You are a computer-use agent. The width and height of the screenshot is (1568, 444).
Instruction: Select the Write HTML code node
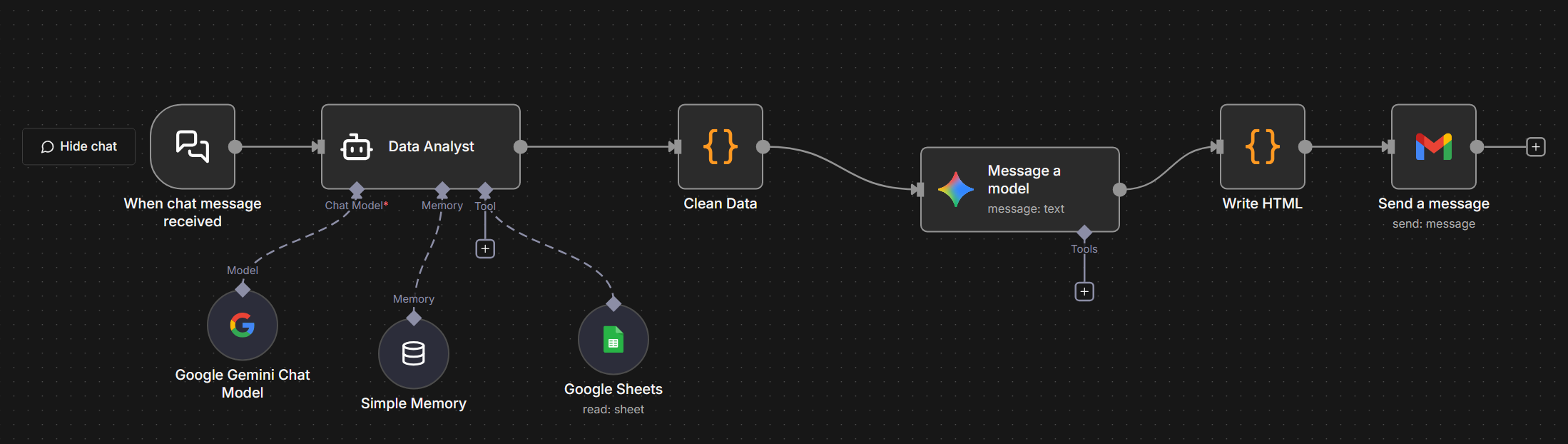(x=1262, y=146)
